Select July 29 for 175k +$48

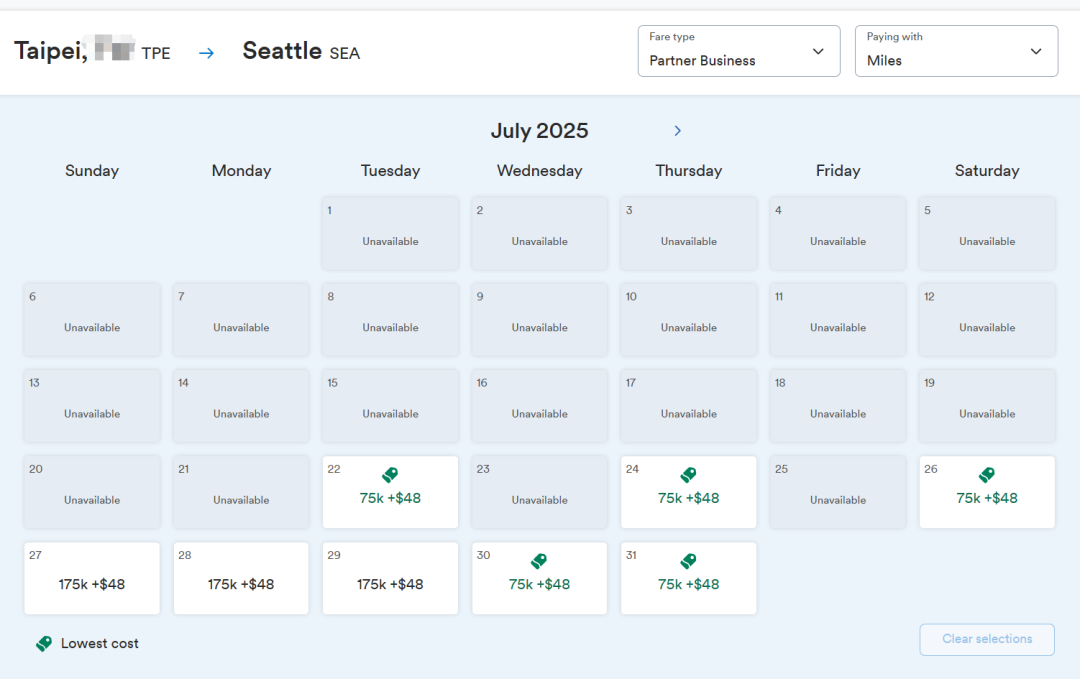(390, 584)
